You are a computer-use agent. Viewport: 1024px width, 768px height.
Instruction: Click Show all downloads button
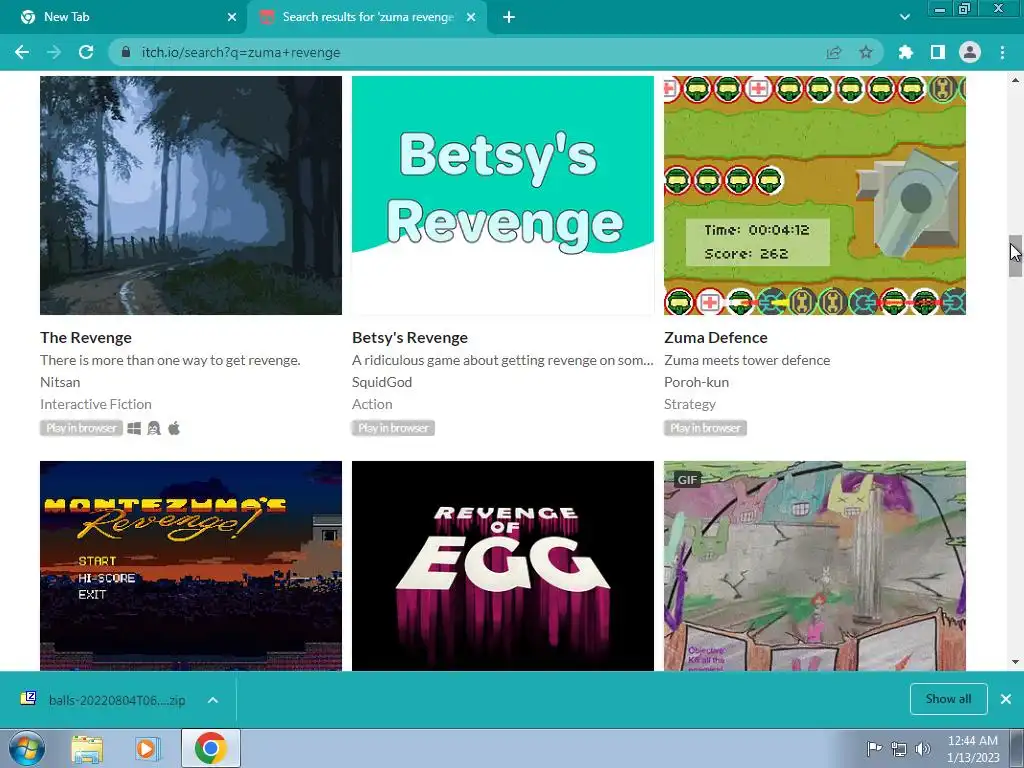pos(948,699)
